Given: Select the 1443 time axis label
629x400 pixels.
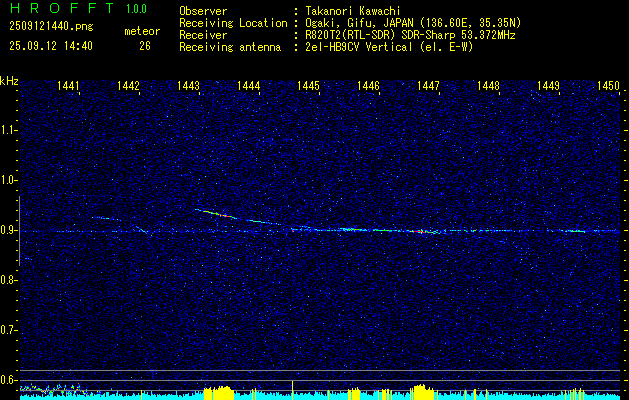Looking at the screenshot, I should click(x=189, y=87).
